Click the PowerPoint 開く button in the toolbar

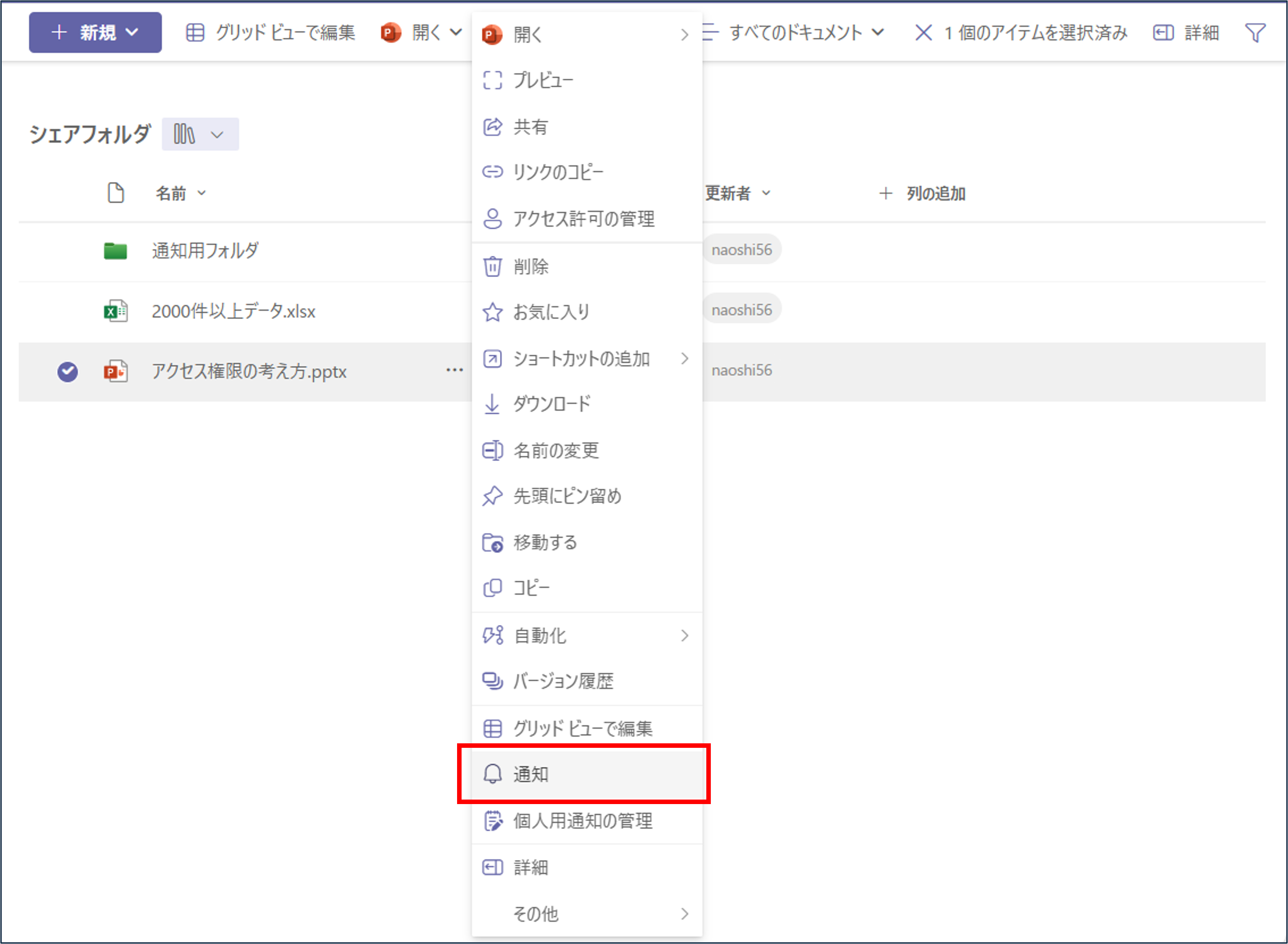411,32
